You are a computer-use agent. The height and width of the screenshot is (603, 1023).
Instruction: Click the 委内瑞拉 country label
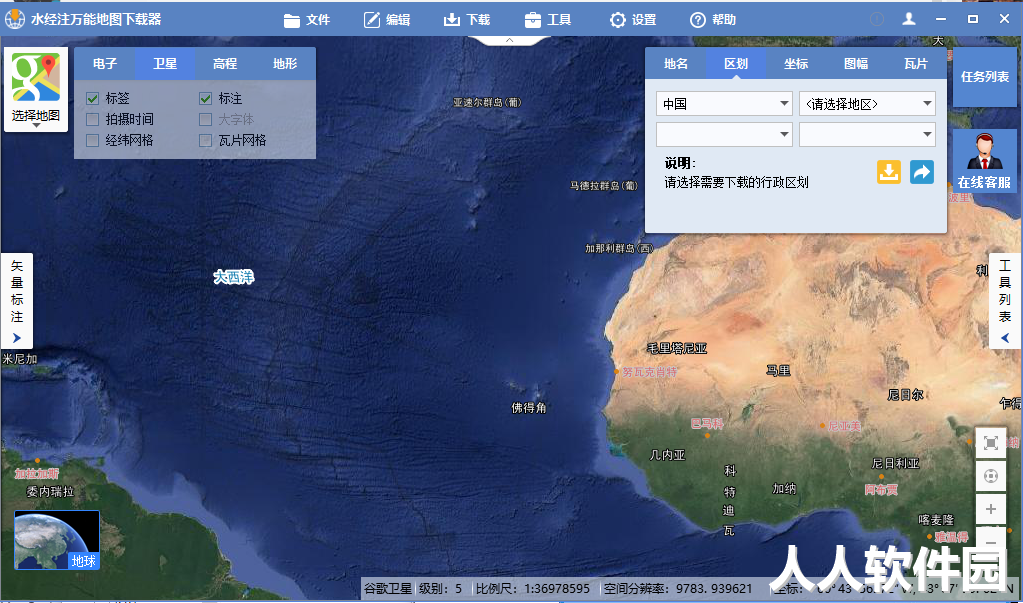click(50, 491)
